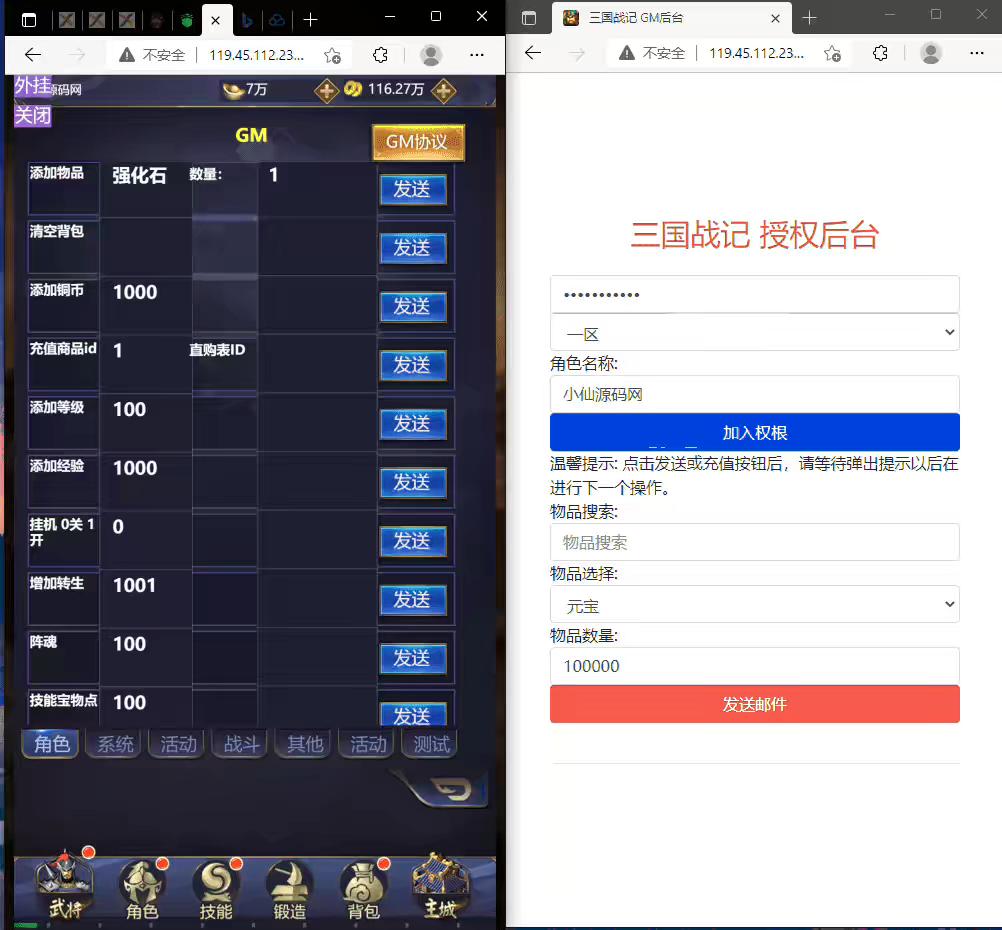1002x930 pixels.
Task: Switch to the 测试 GM tab
Action: coord(431,744)
